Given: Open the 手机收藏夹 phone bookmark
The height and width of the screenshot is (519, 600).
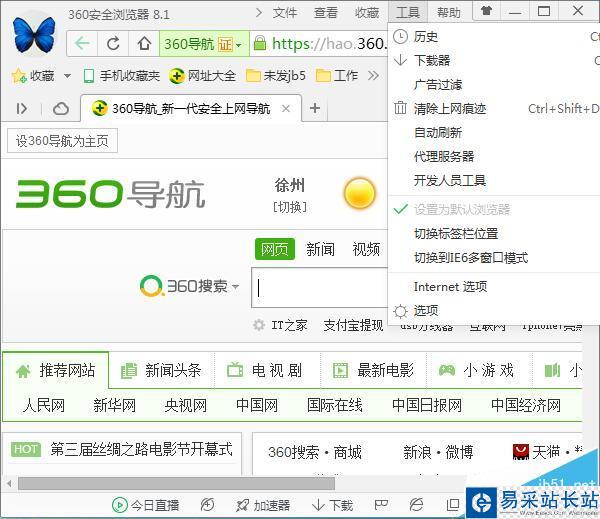Looking at the screenshot, I should point(122,76).
